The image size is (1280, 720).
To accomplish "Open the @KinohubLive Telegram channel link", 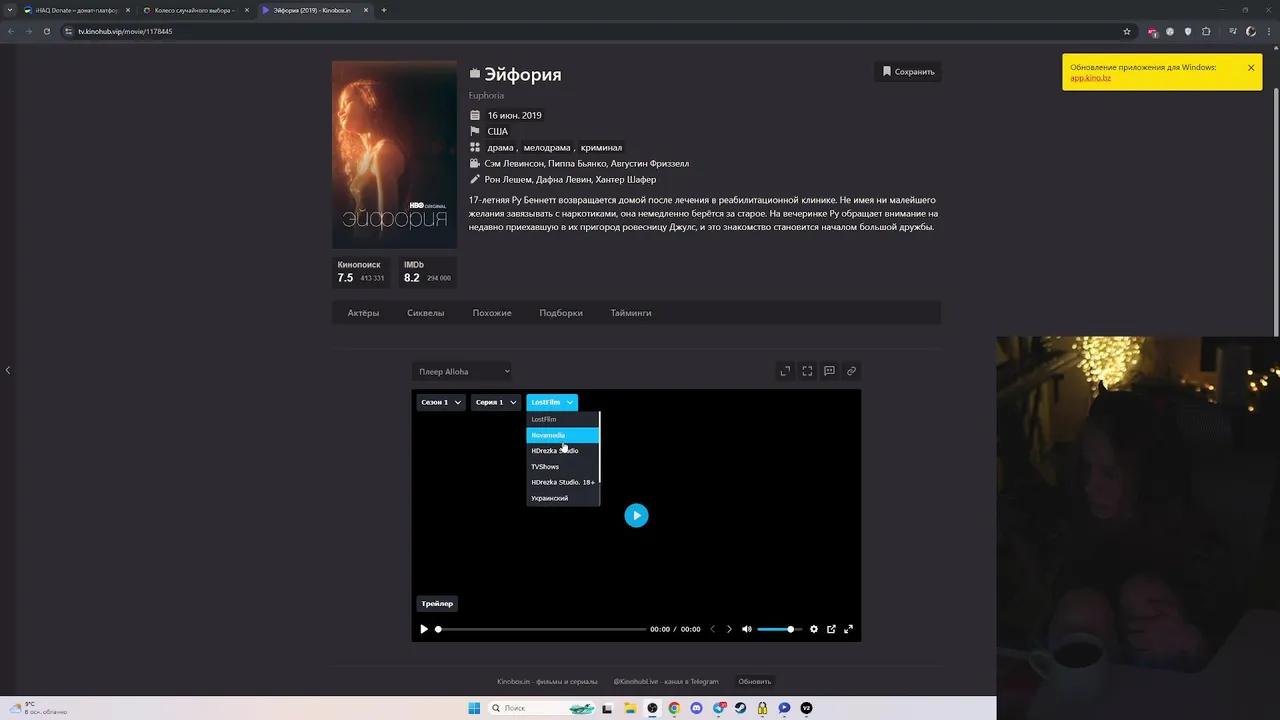I will 666,682.
